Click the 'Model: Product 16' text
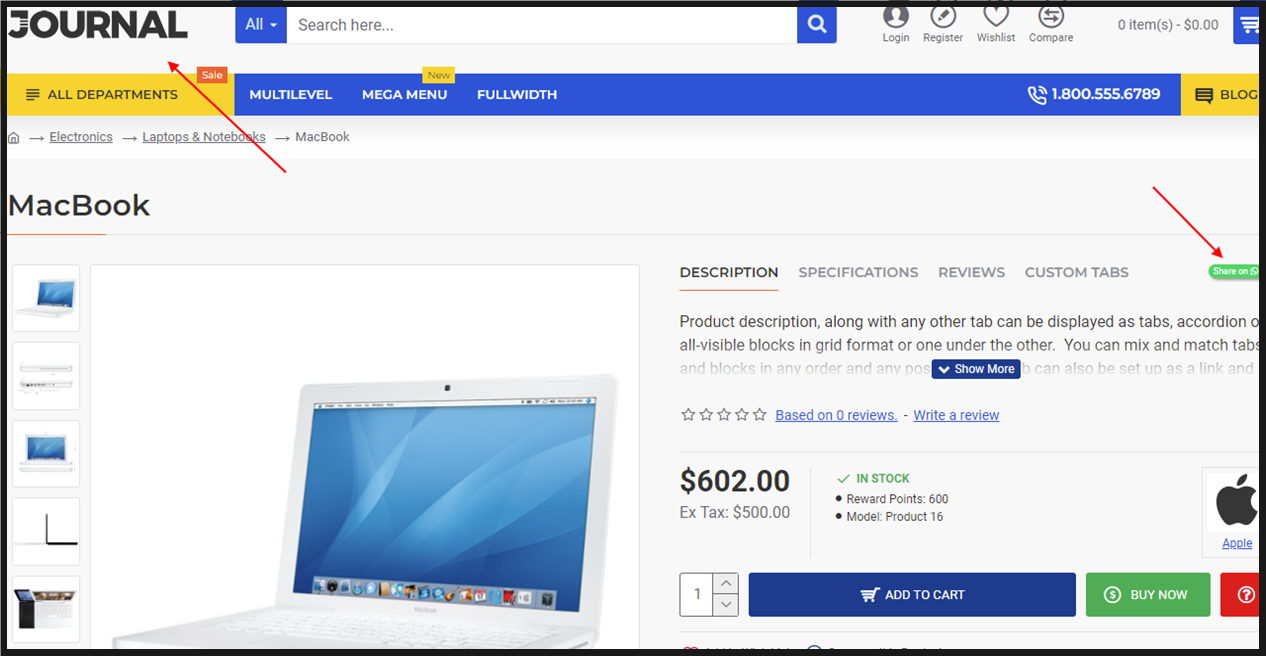This screenshot has height=656, width=1266. (895, 517)
